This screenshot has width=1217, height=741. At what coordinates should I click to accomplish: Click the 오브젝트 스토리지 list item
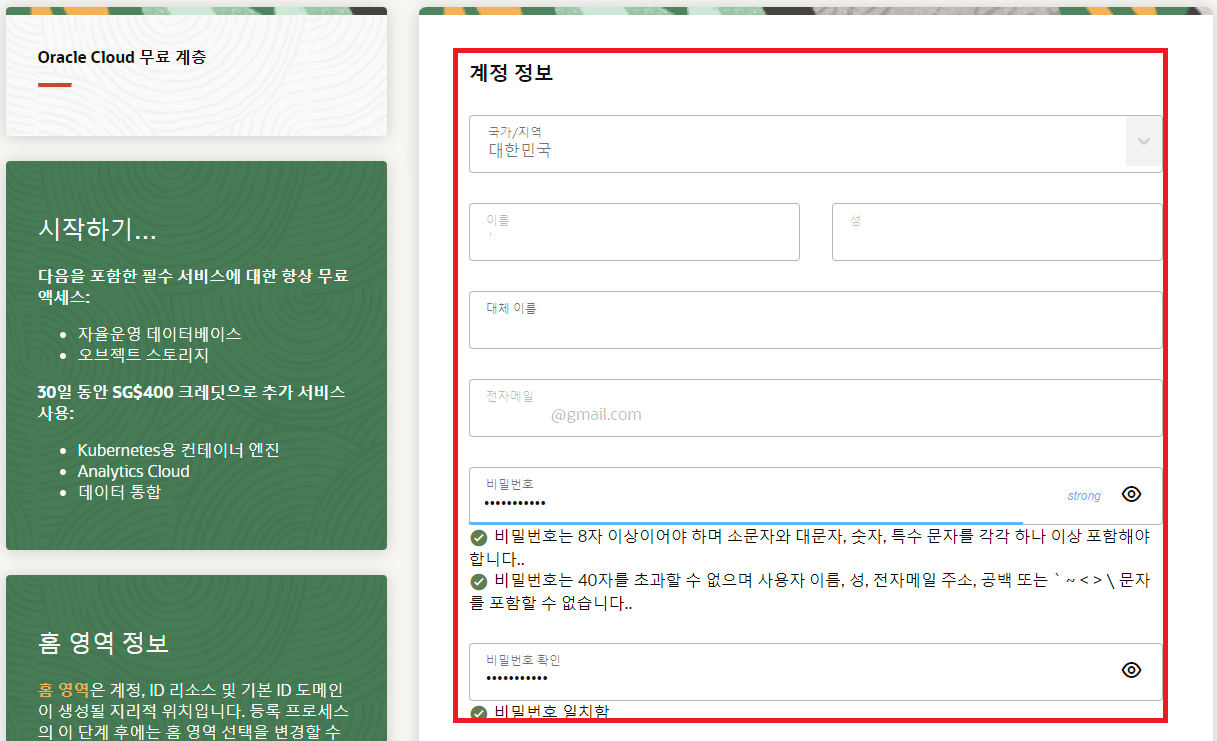pos(143,355)
